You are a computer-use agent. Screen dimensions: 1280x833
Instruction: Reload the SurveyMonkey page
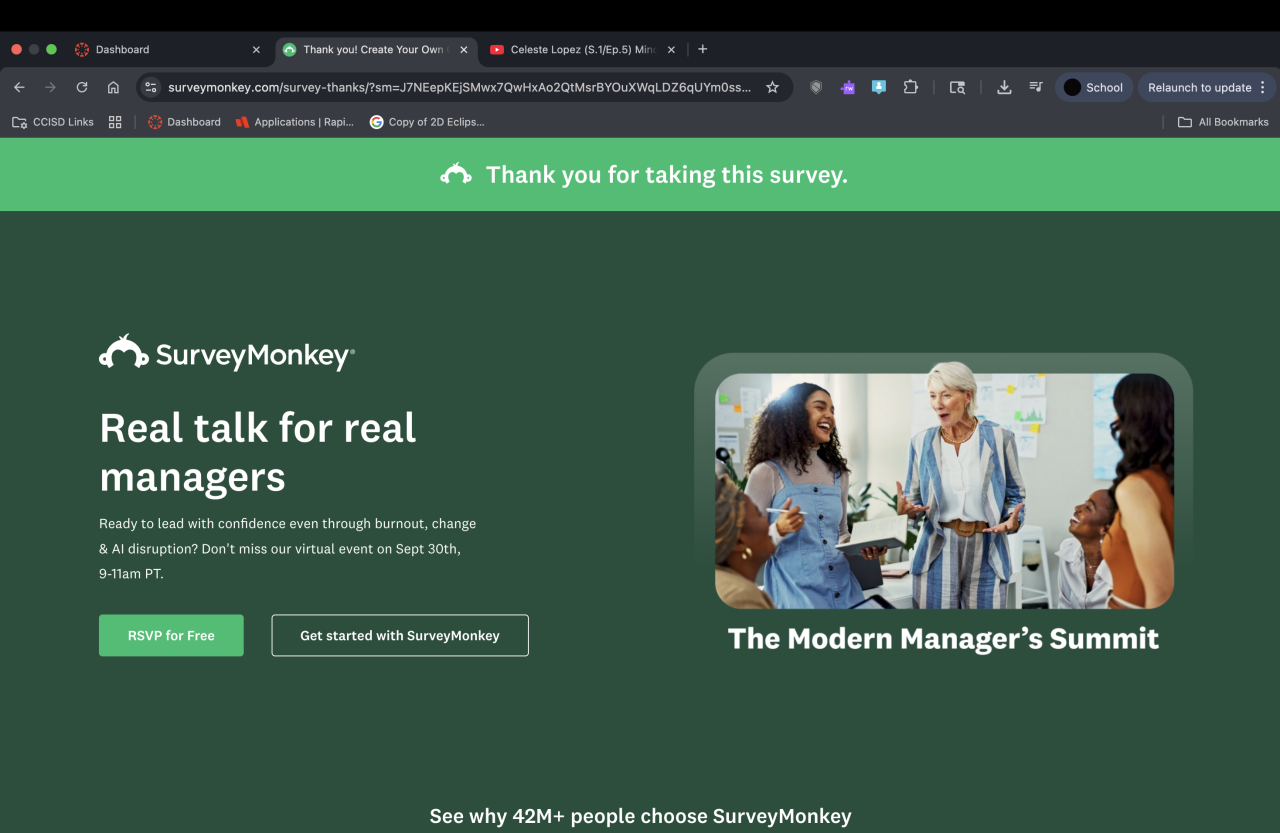point(82,87)
